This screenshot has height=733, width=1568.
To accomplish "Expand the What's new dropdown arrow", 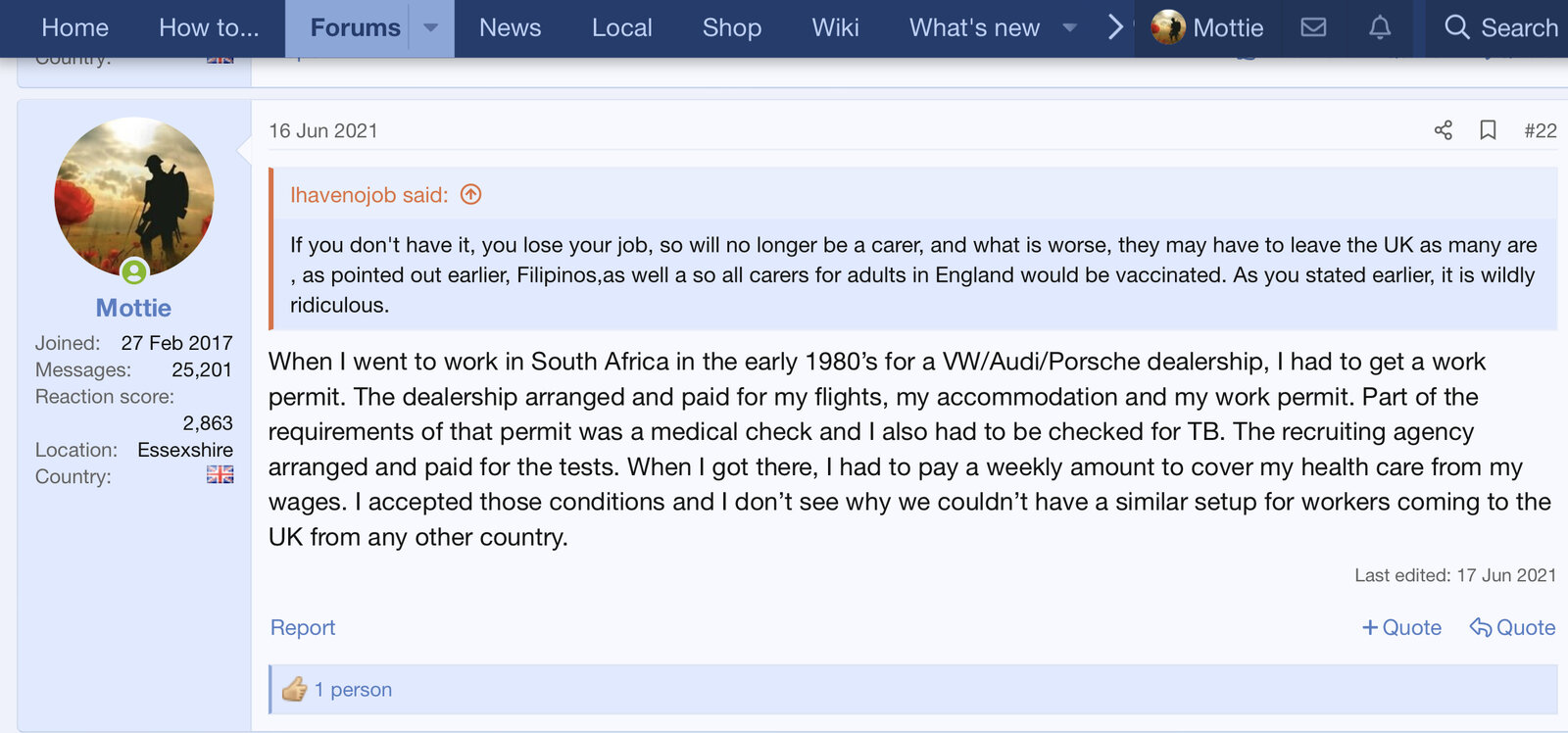I will [1070, 27].
